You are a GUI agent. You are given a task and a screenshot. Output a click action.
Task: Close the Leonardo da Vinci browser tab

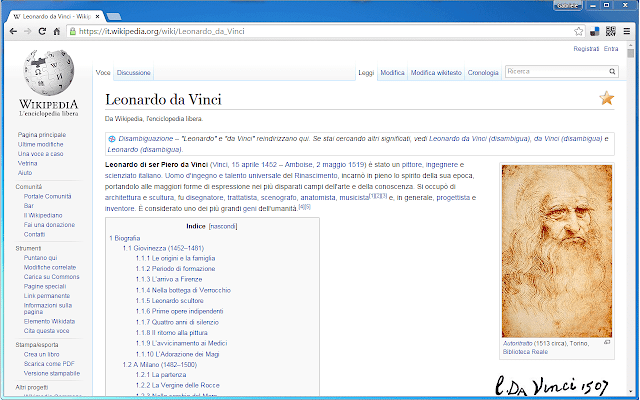(x=97, y=17)
